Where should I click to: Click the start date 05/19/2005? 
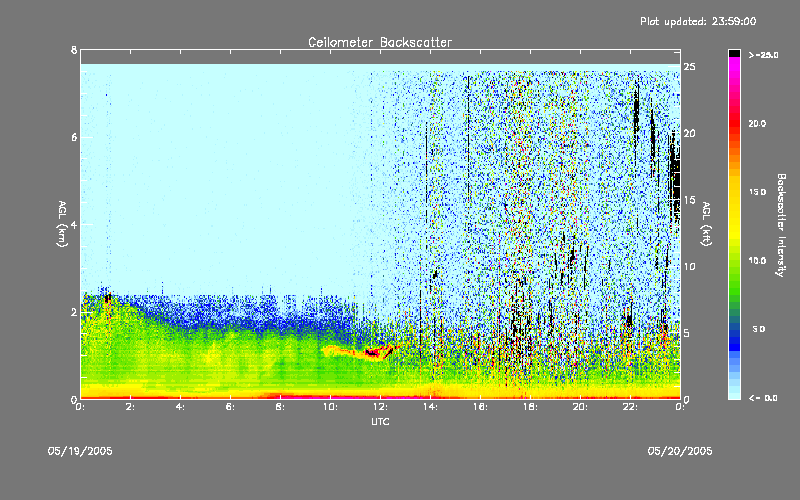(80, 451)
